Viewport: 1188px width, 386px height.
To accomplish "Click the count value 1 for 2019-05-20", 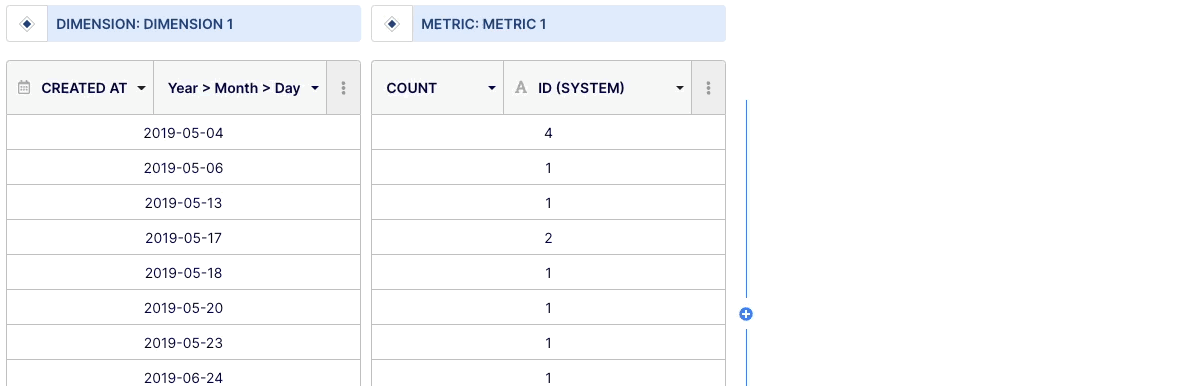I will [x=549, y=307].
